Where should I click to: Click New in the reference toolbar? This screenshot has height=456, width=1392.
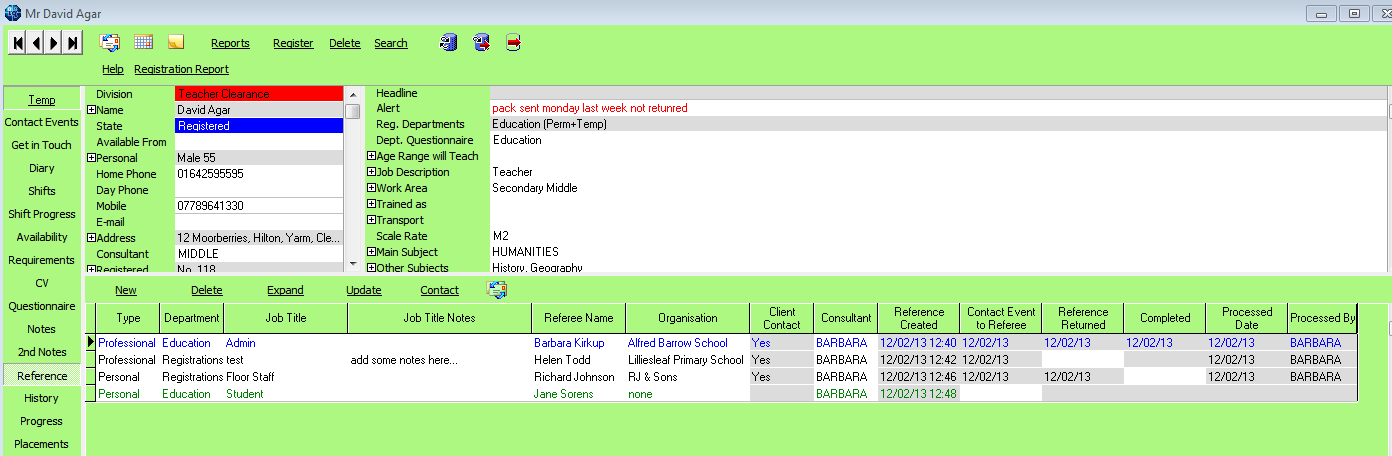(x=126, y=290)
